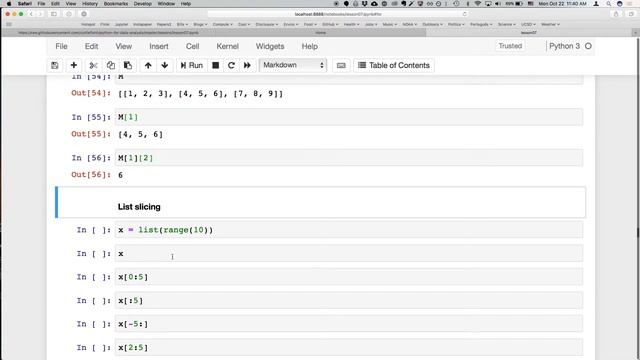
Task: Restart and run all with fast-forward icon
Action: pos(247,65)
